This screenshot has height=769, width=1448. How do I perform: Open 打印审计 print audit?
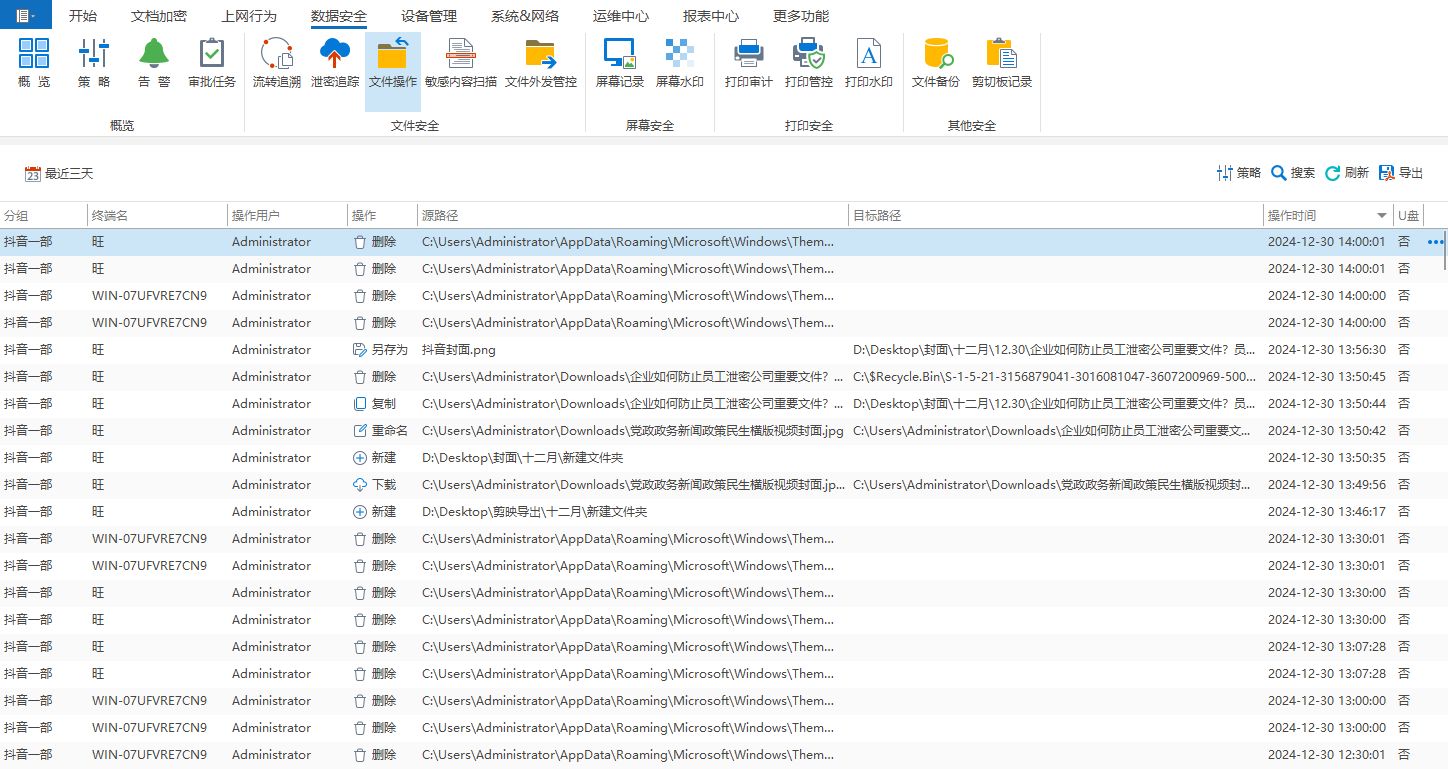click(748, 62)
